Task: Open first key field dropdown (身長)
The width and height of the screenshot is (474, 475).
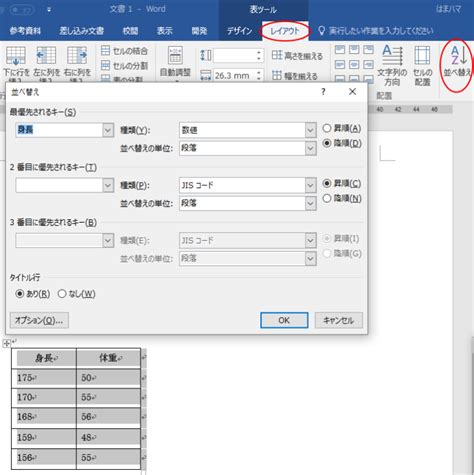Action: coord(108,130)
